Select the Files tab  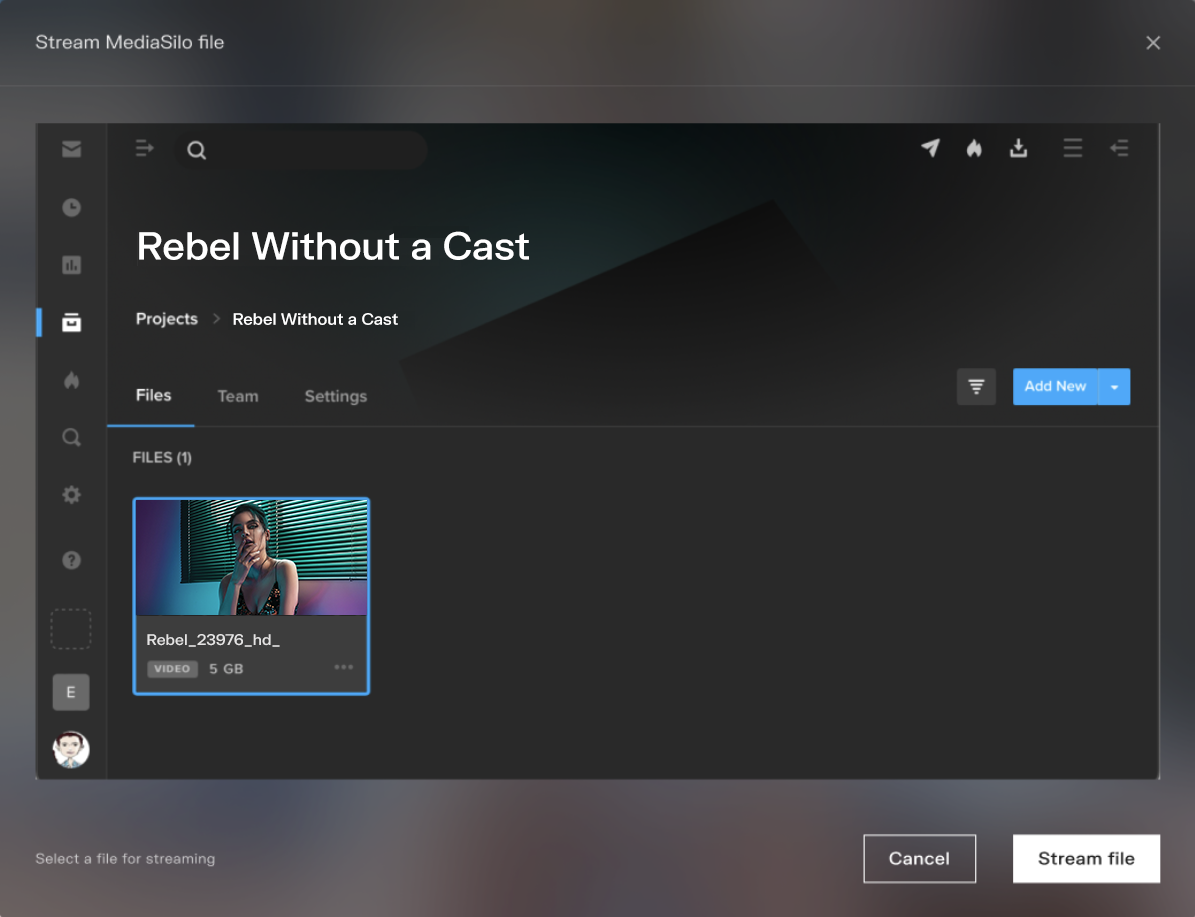tap(153, 395)
